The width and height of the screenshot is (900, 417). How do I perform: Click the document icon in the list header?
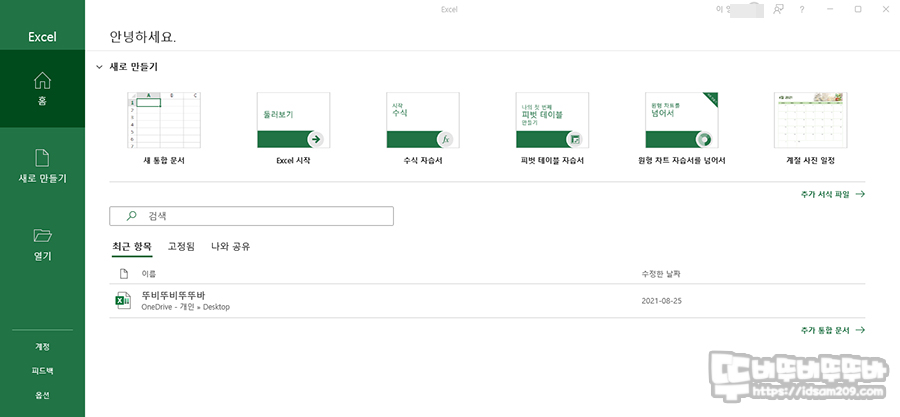[x=123, y=274]
